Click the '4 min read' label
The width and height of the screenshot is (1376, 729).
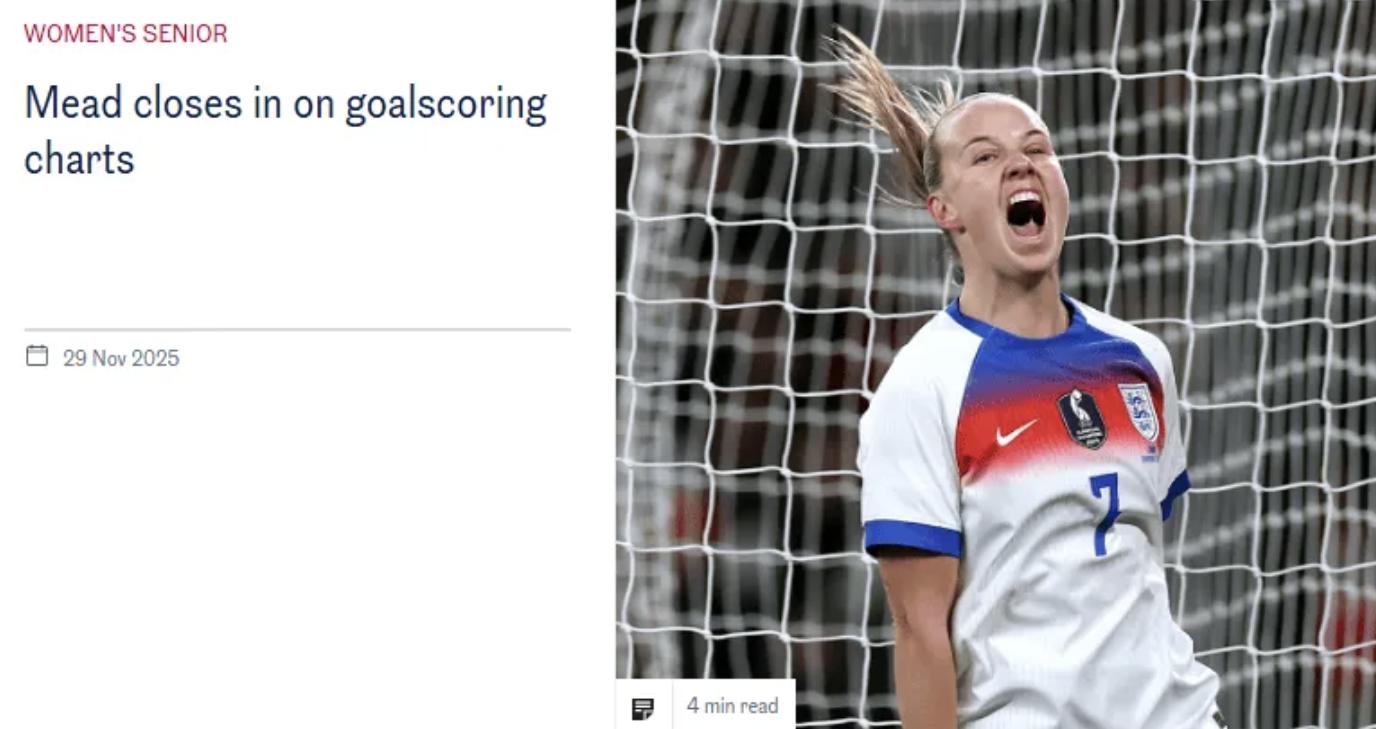pyautogui.click(x=732, y=706)
